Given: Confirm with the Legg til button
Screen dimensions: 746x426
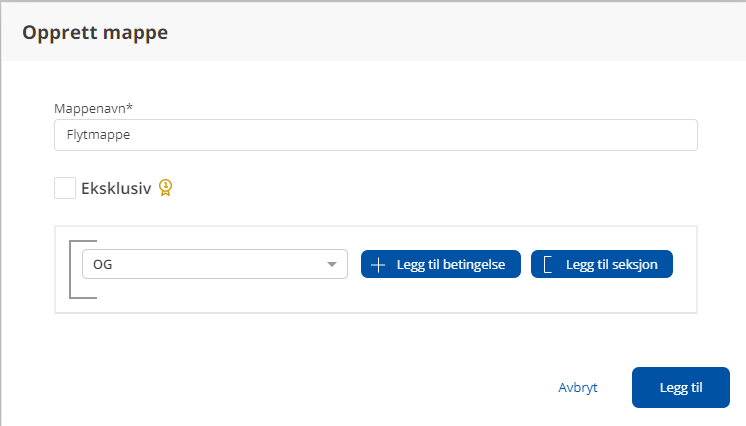Looking at the screenshot, I should [680, 388].
